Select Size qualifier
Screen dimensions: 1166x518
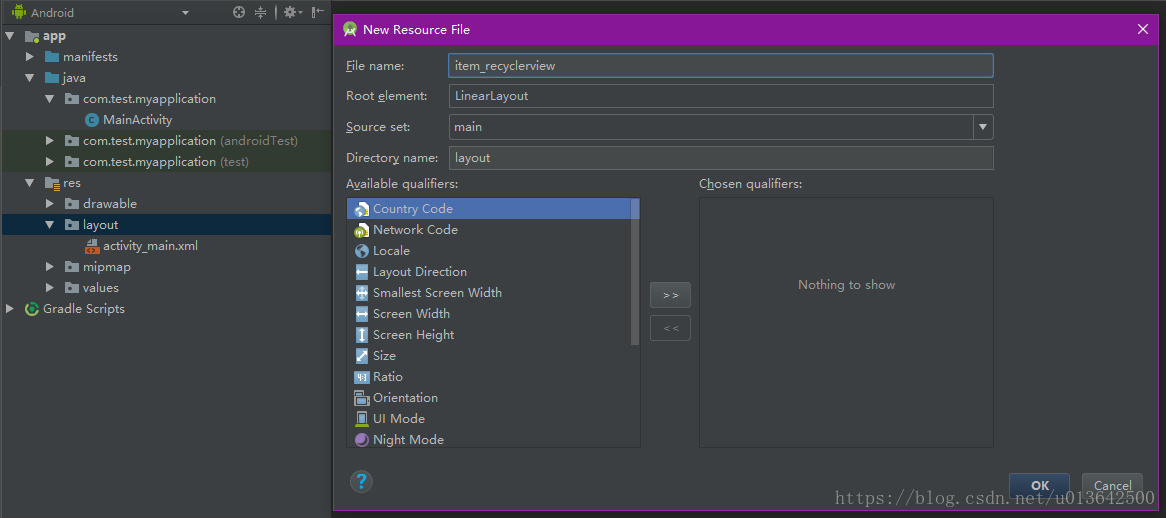(x=489, y=355)
